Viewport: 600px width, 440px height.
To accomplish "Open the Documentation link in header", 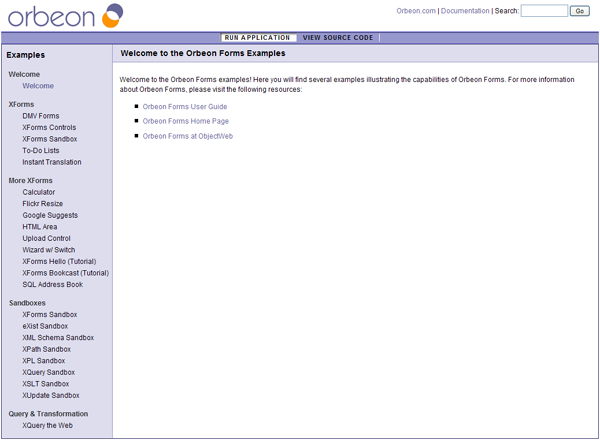I will [x=465, y=11].
